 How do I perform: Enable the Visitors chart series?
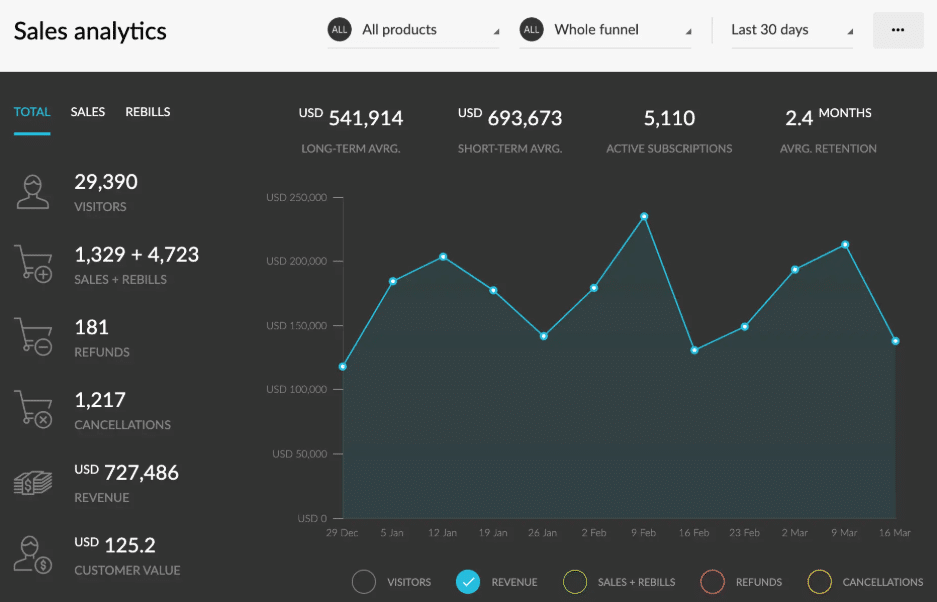(x=365, y=582)
